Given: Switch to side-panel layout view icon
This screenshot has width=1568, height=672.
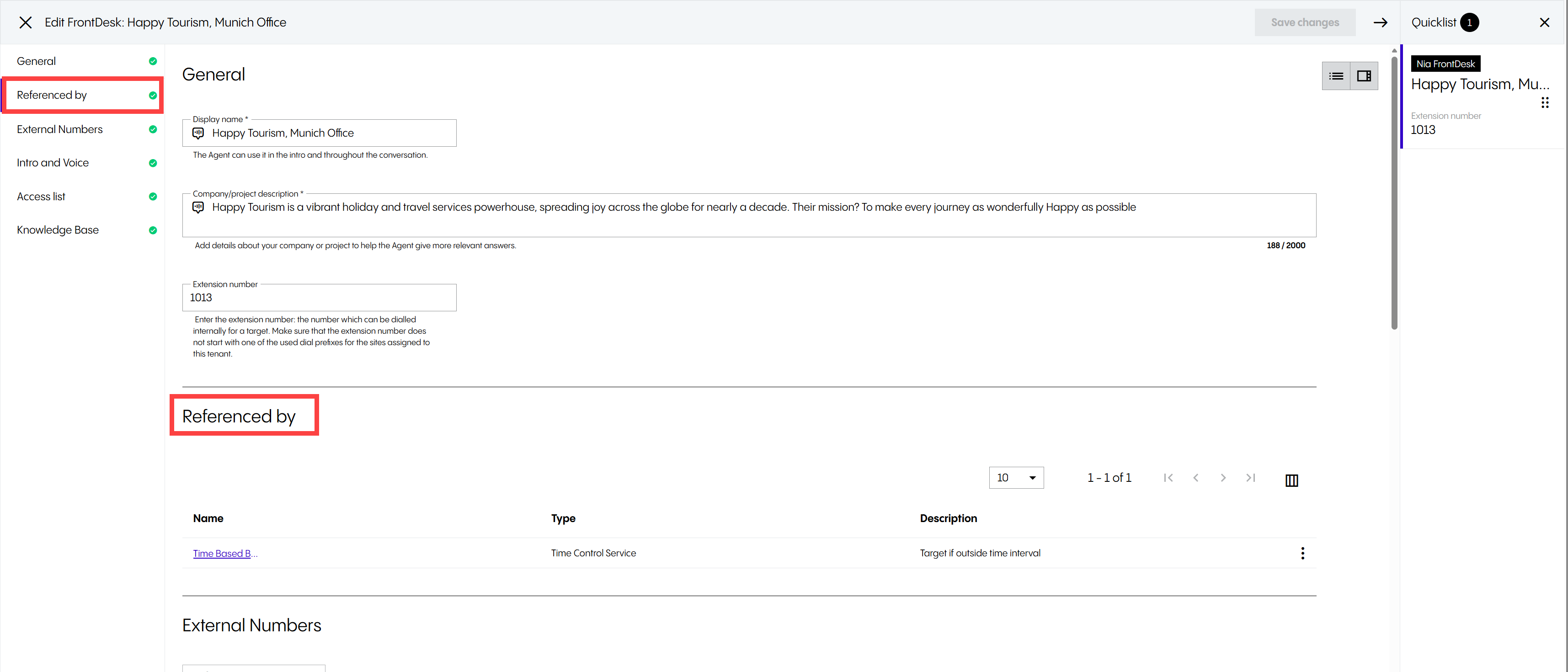Looking at the screenshot, I should [1364, 76].
